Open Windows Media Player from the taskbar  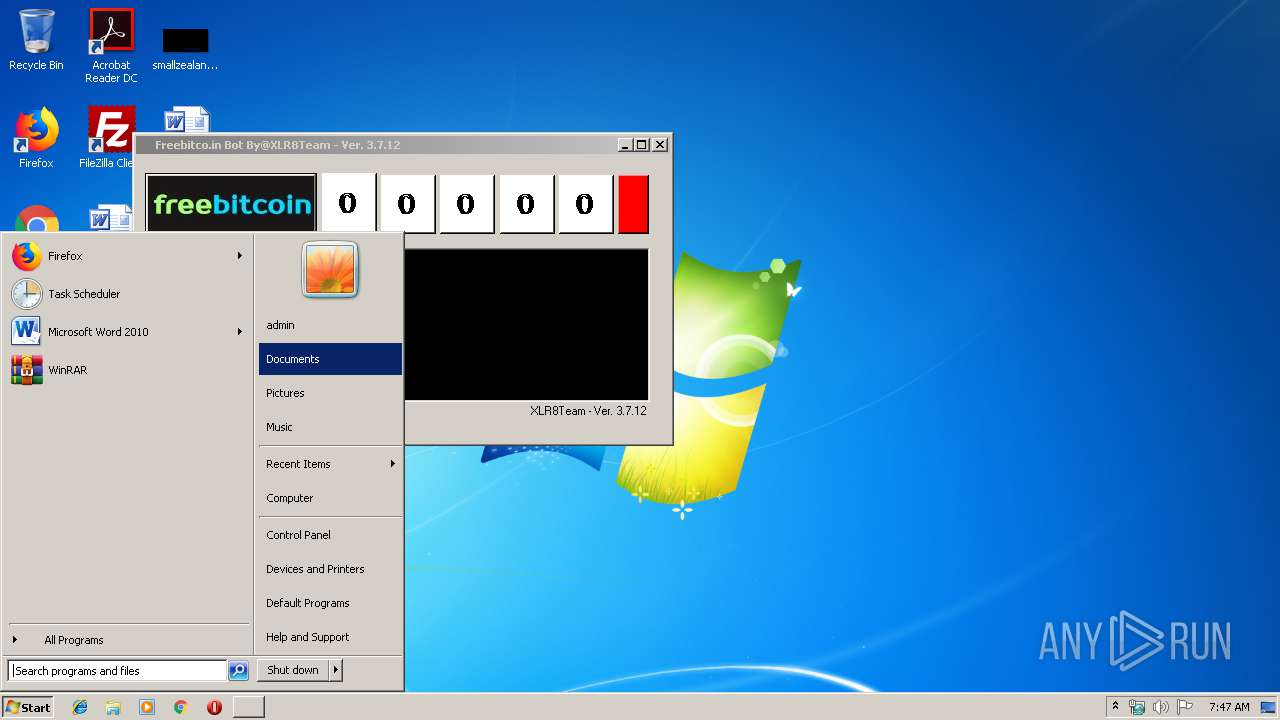pyautogui.click(x=147, y=707)
